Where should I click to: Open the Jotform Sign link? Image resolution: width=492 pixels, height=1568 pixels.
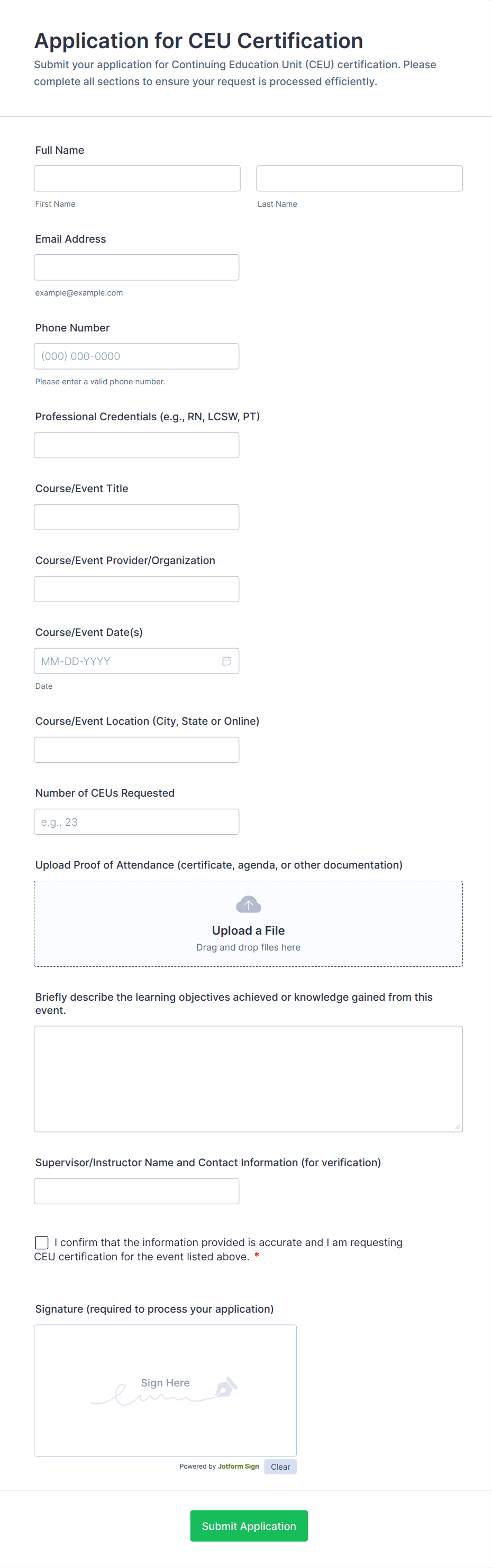point(239,1467)
